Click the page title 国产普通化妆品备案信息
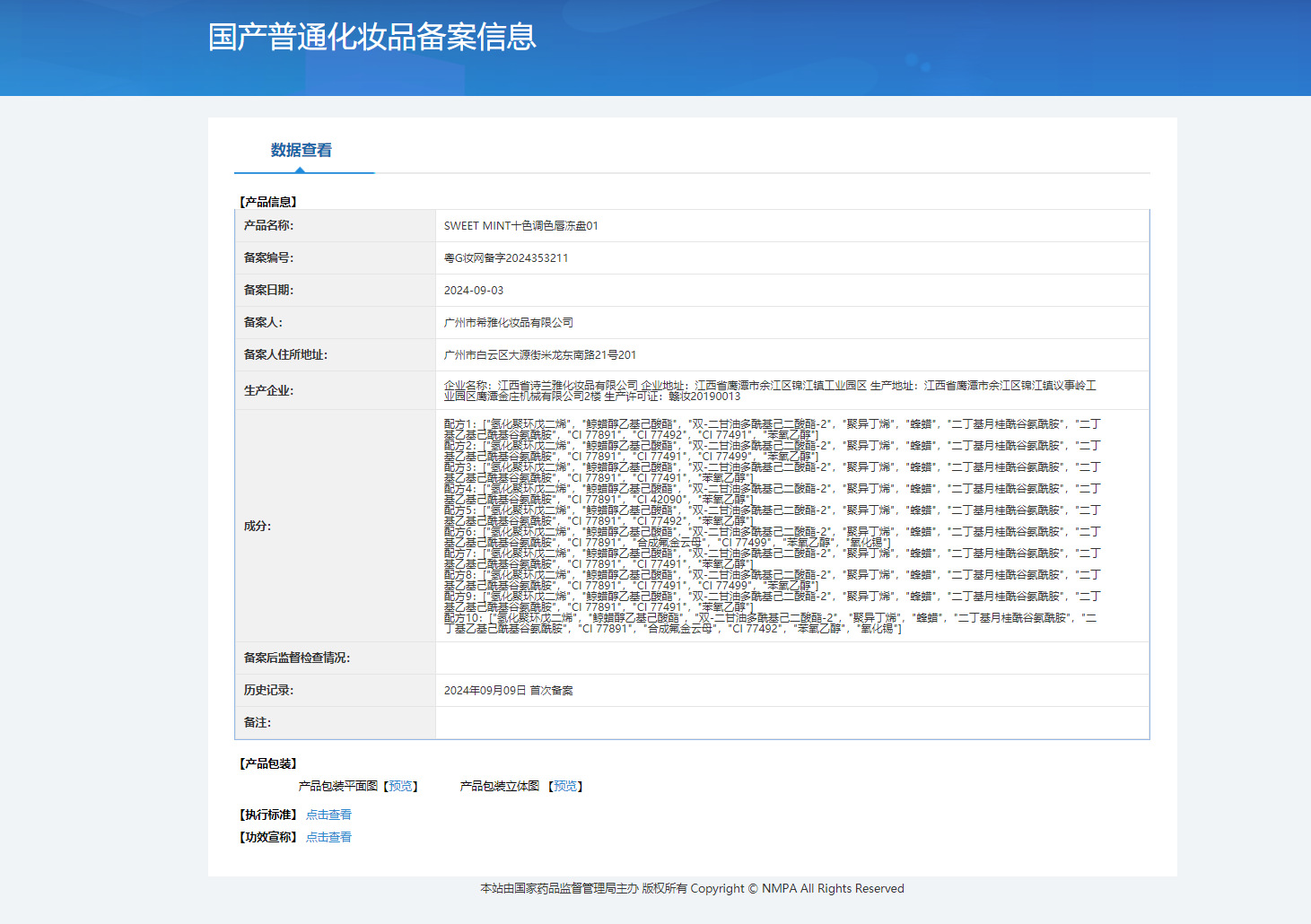 pos(372,37)
